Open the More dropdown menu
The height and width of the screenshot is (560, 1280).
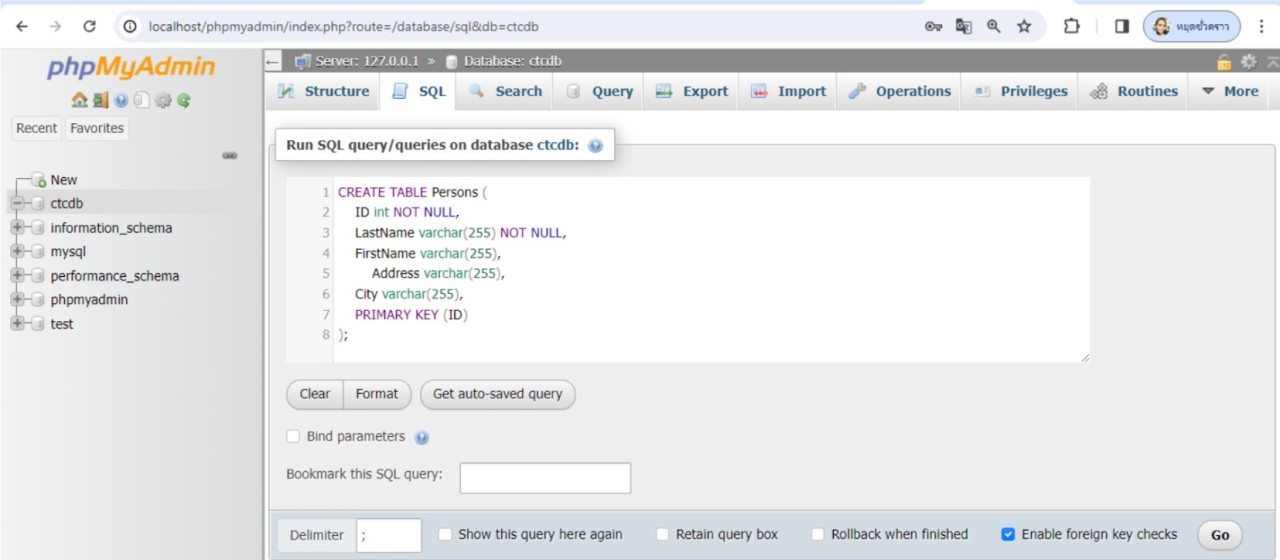point(1229,91)
